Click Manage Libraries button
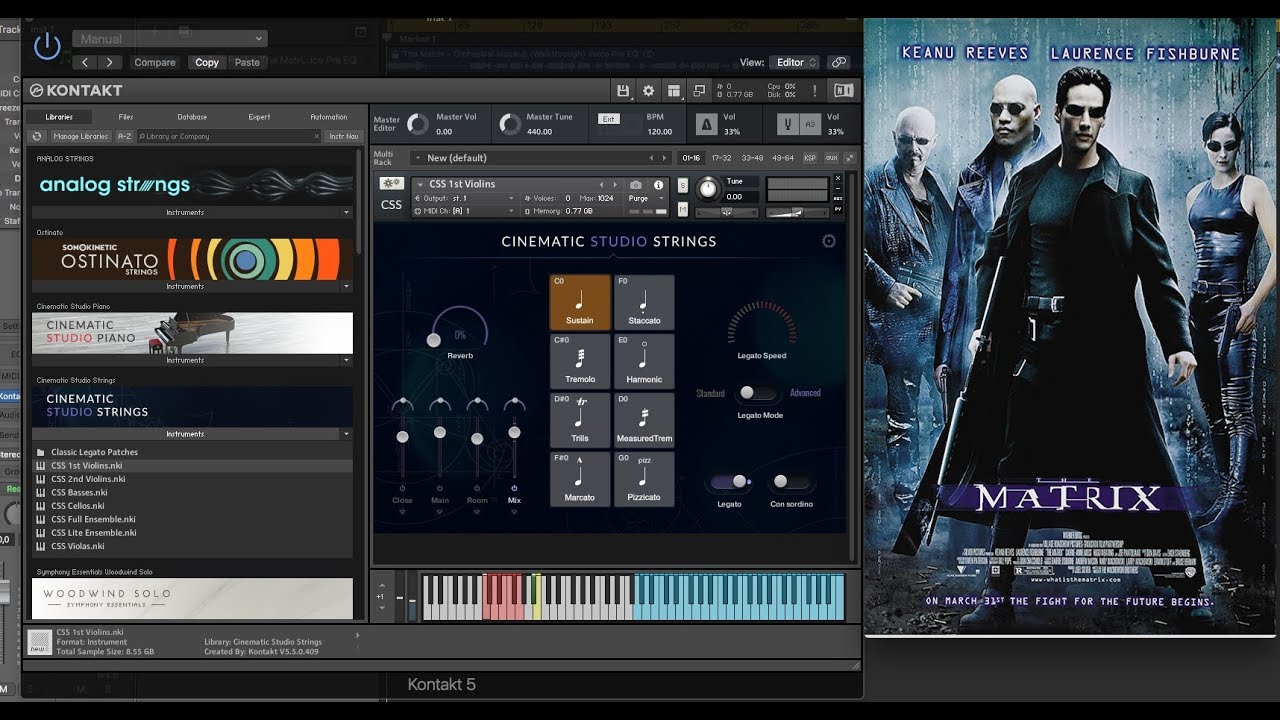The width and height of the screenshot is (1280, 720). [80, 136]
